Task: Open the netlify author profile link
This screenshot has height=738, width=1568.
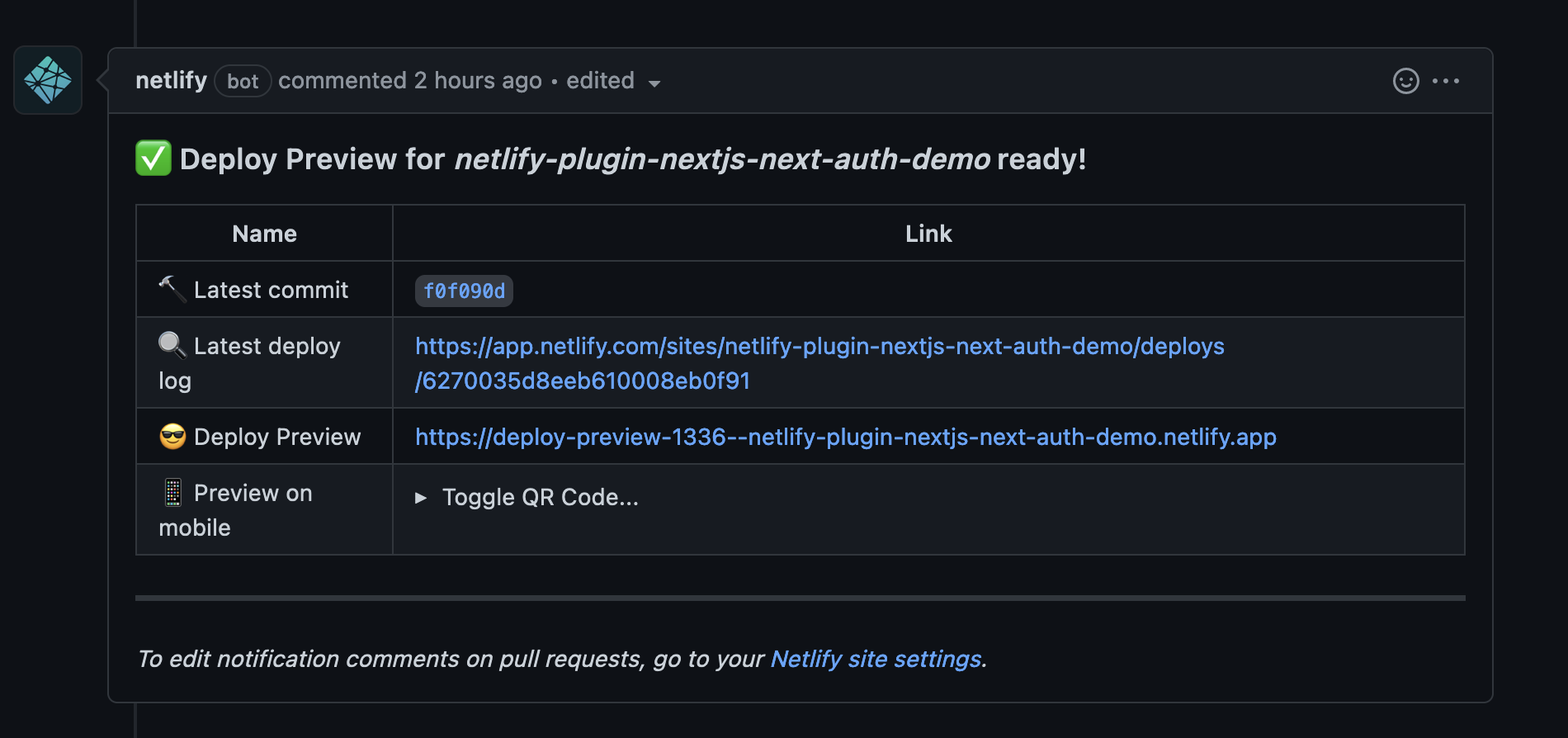Action: tap(171, 80)
